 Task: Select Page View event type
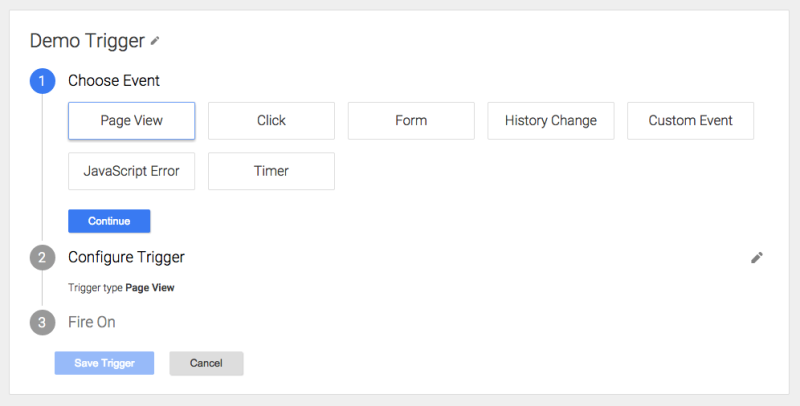click(x=132, y=121)
